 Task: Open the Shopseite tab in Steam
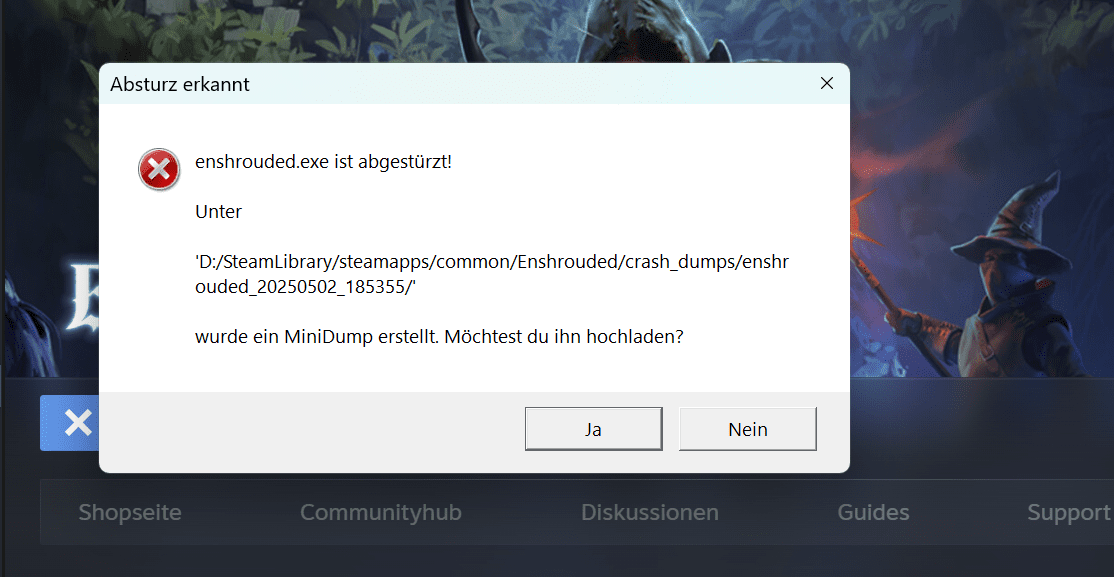click(130, 512)
